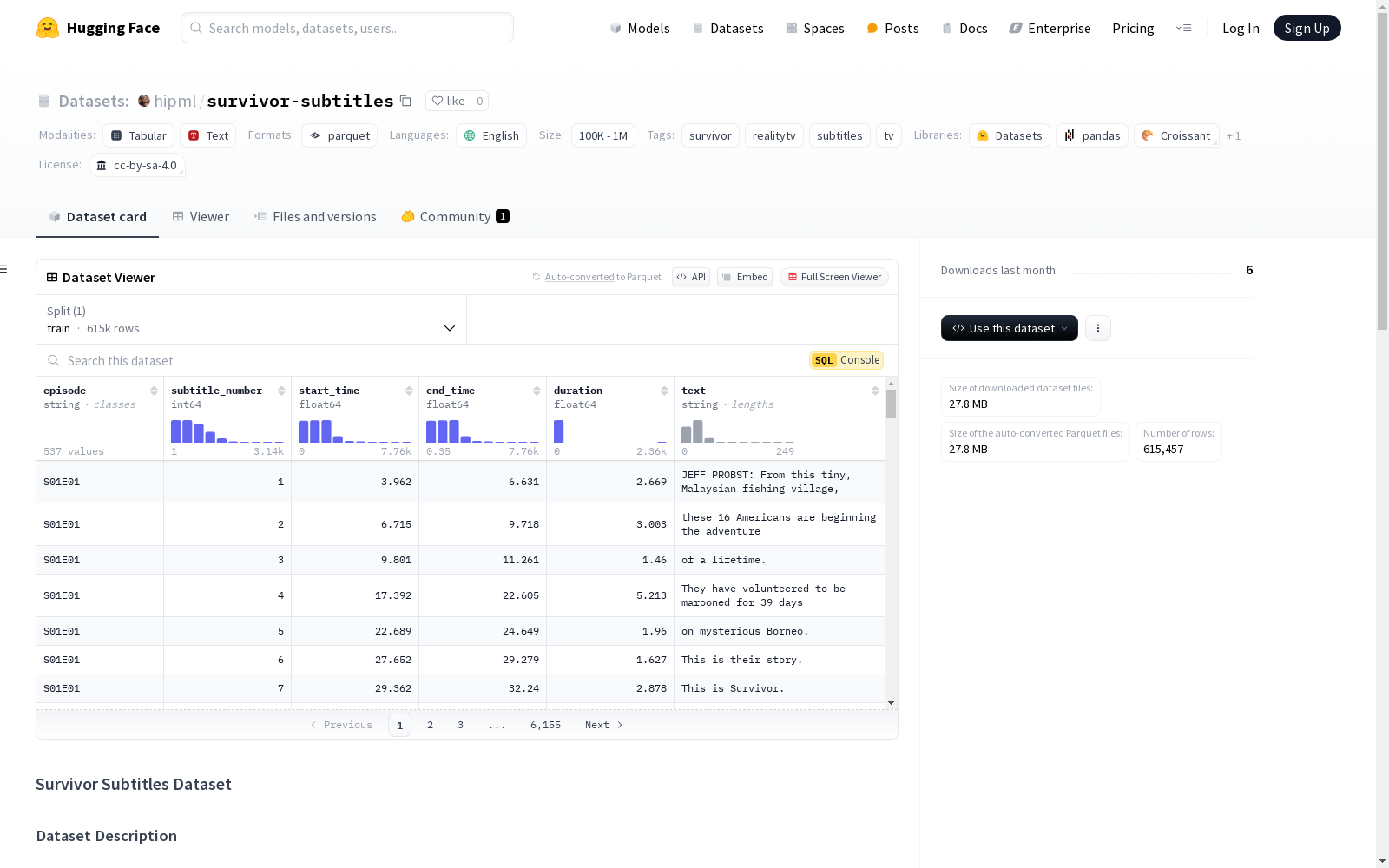Click the Datasets icon in the heading
This screenshot has width=1389, height=868.
44,101
